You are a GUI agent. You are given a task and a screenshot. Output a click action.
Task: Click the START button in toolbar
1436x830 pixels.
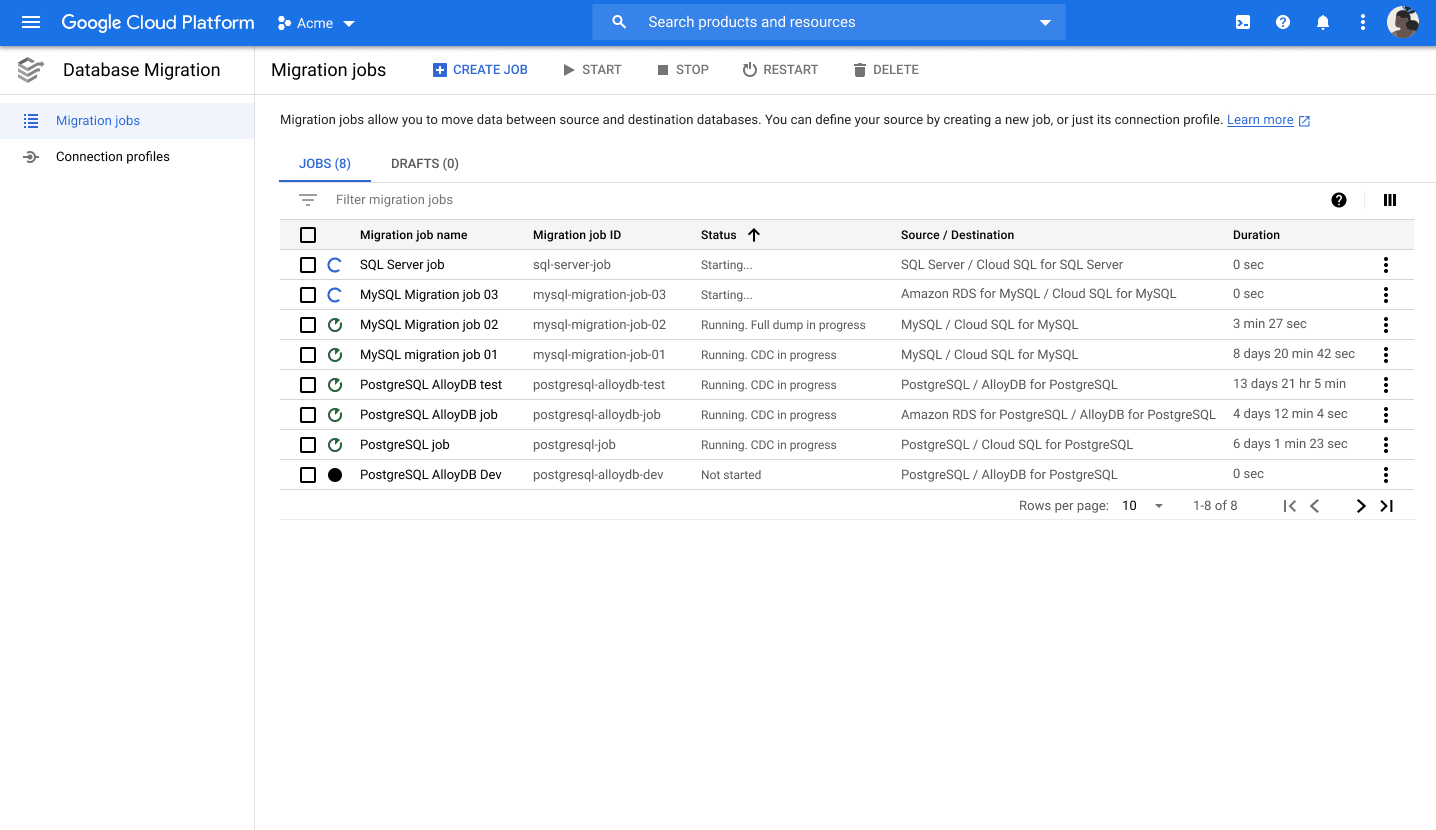[592, 70]
